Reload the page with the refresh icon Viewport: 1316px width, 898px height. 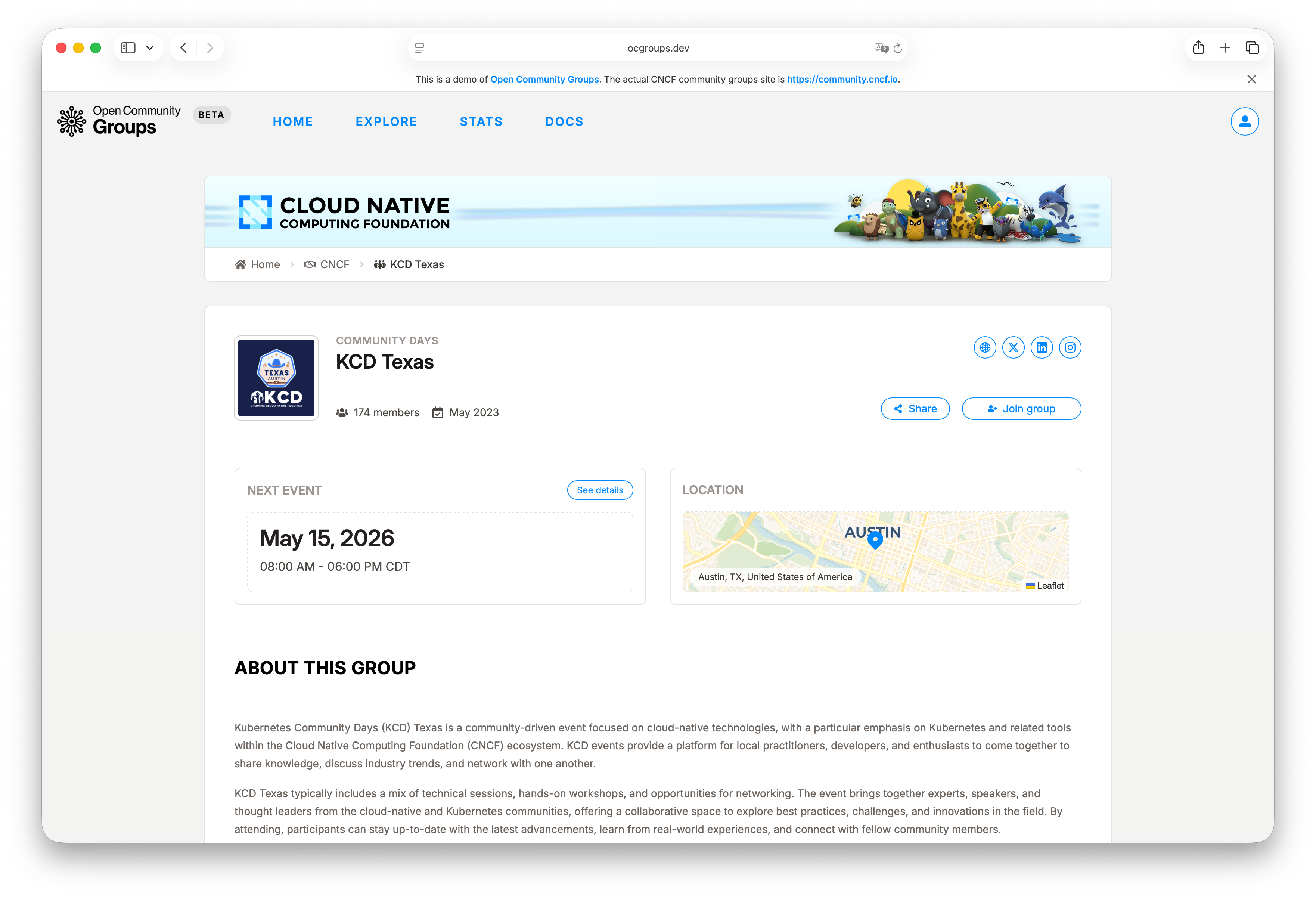(898, 48)
